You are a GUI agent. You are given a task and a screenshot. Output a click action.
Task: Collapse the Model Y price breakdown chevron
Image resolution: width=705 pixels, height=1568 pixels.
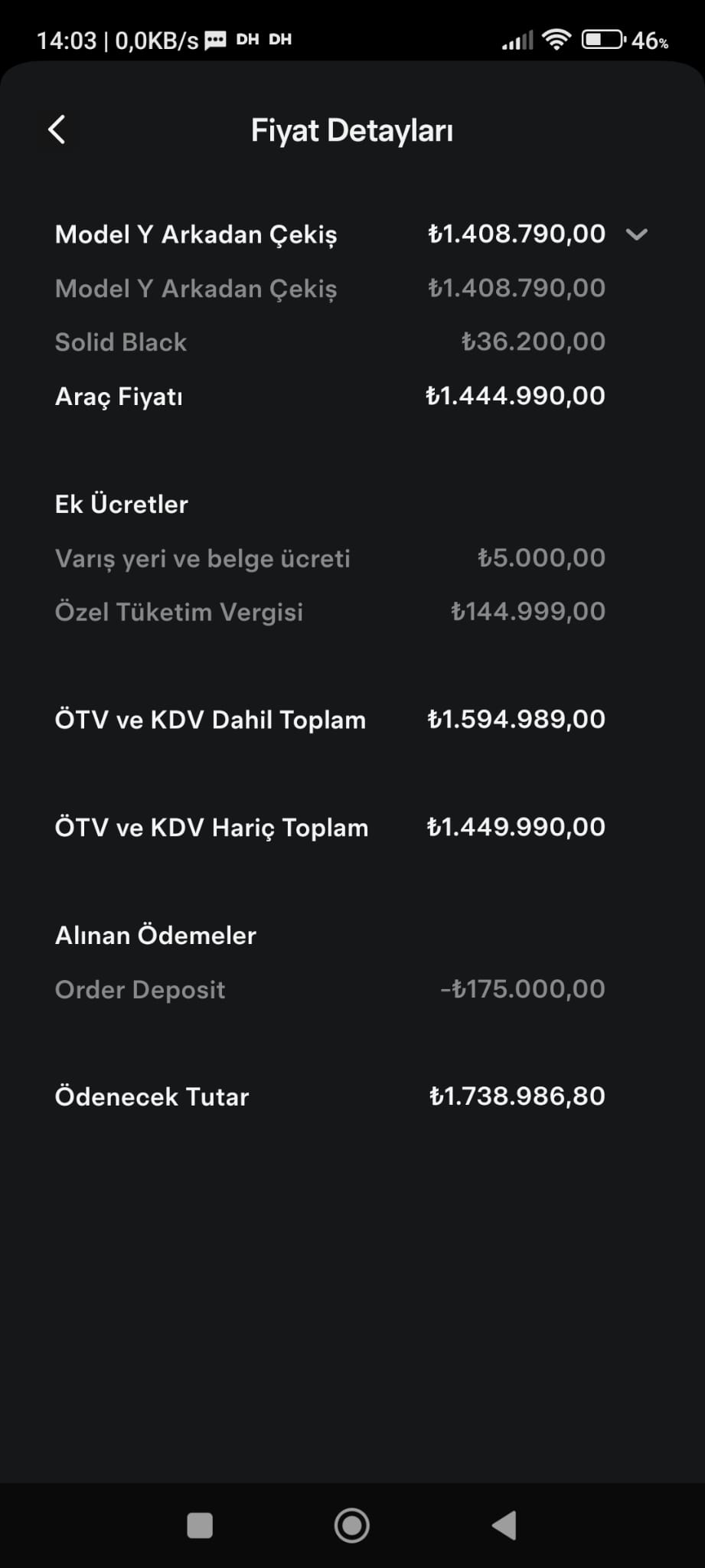tap(636, 234)
